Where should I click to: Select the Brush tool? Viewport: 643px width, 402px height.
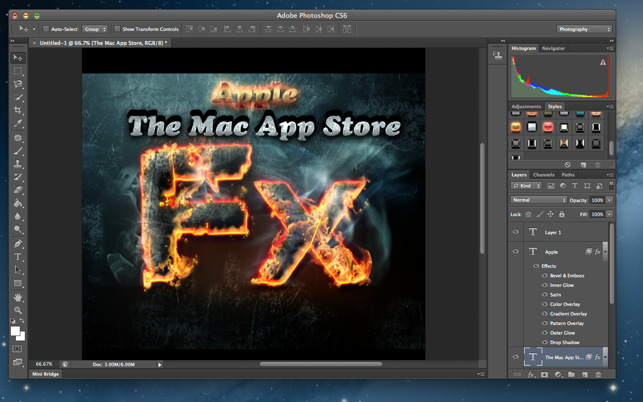point(18,151)
